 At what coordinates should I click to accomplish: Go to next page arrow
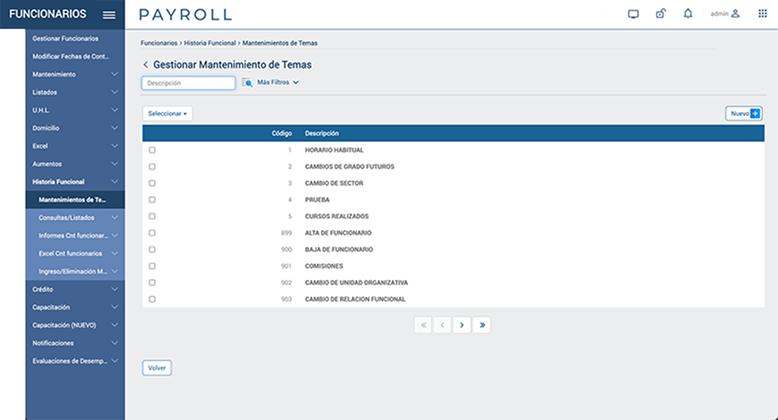pos(461,325)
